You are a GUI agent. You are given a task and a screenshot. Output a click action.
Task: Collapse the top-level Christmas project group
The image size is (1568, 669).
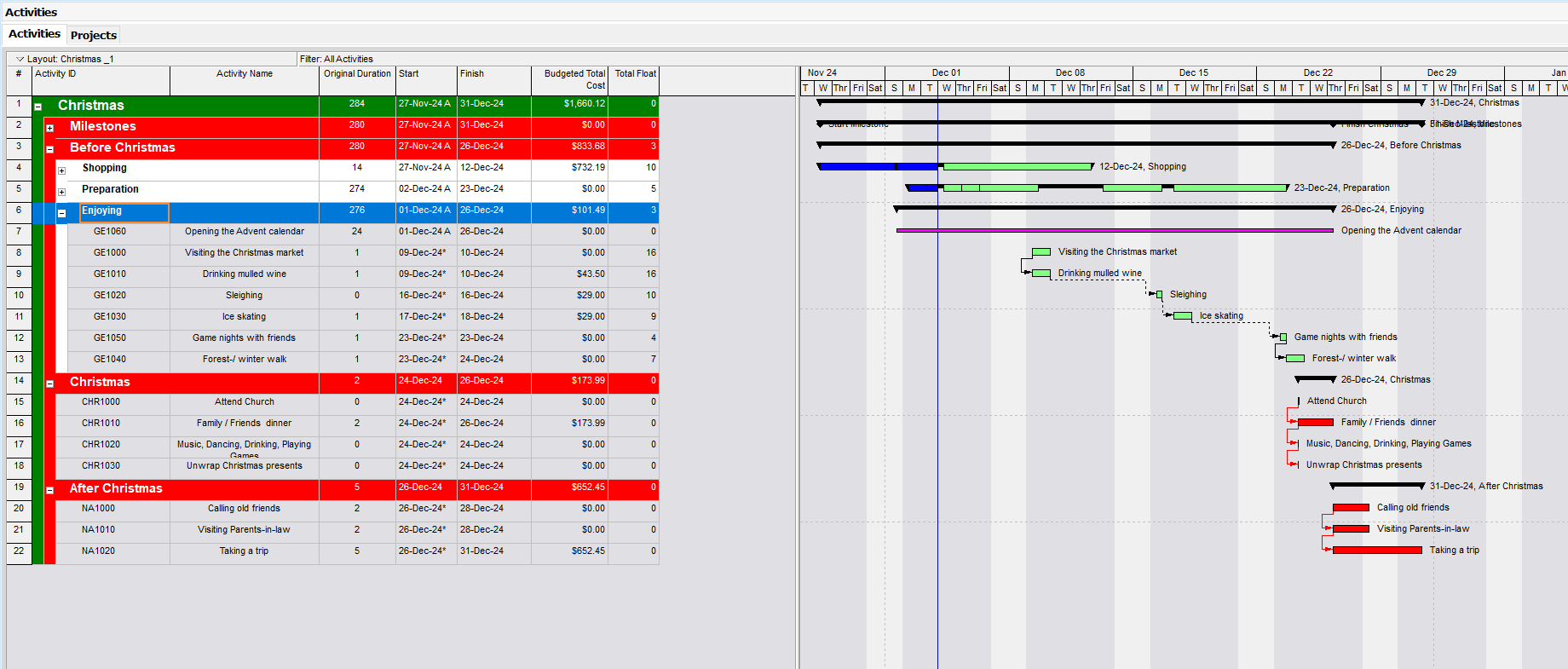click(38, 107)
